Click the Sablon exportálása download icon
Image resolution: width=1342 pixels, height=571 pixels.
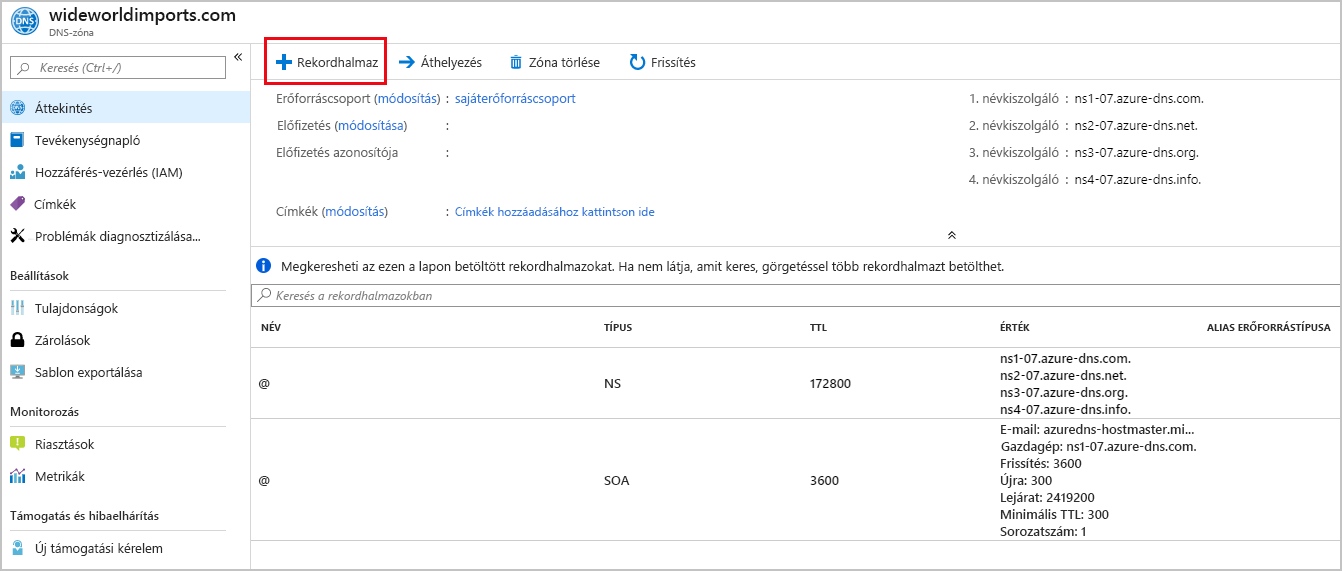pos(17,372)
